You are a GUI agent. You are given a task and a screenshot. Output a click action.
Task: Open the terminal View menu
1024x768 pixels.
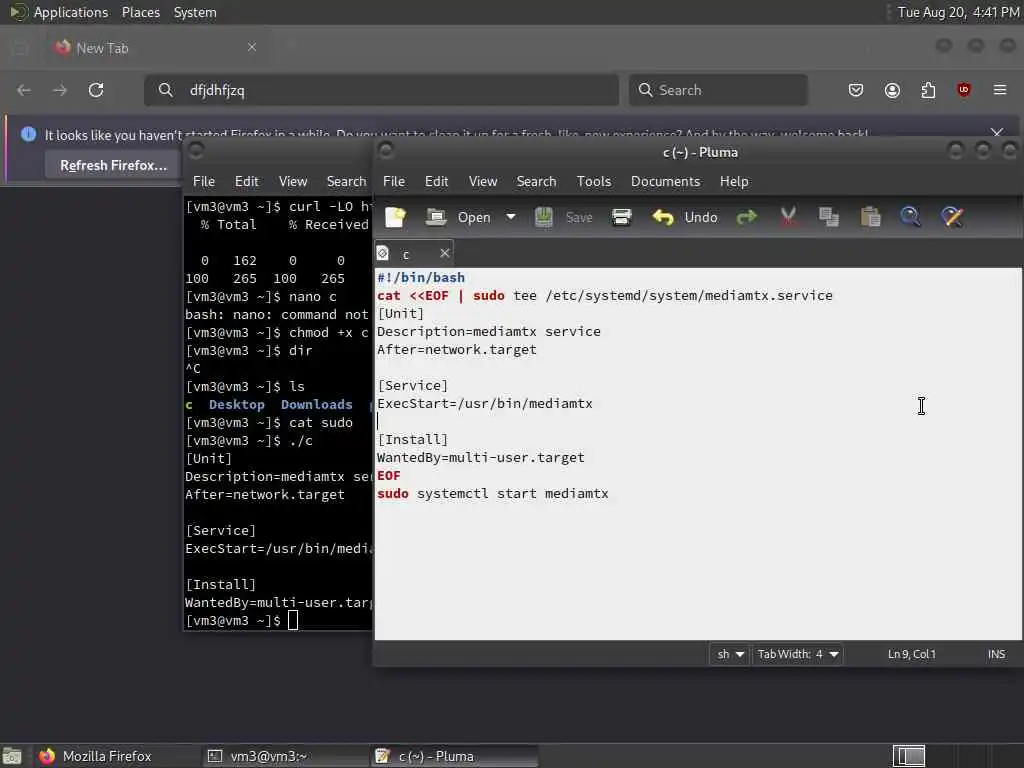(x=293, y=182)
